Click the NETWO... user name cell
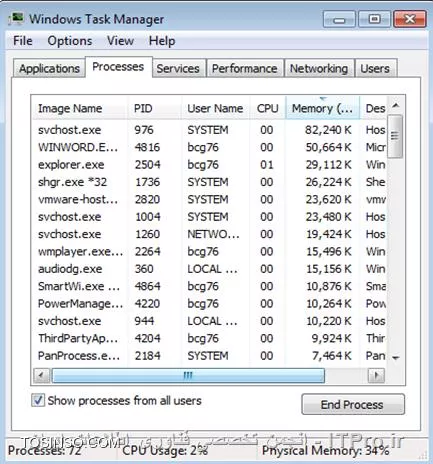The height and width of the screenshot is (464, 433). (213, 234)
